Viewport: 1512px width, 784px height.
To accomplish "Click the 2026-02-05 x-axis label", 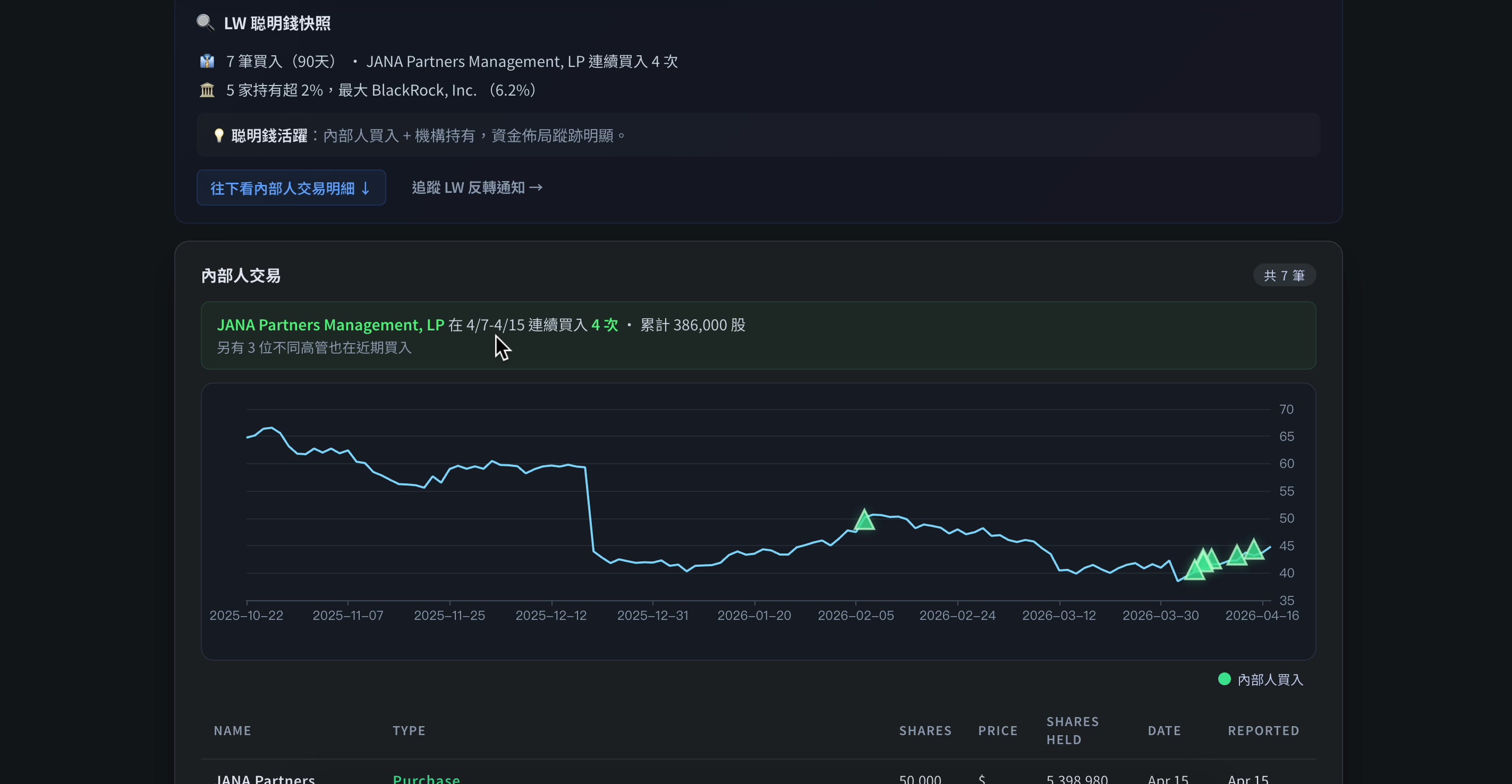I will coord(856,615).
